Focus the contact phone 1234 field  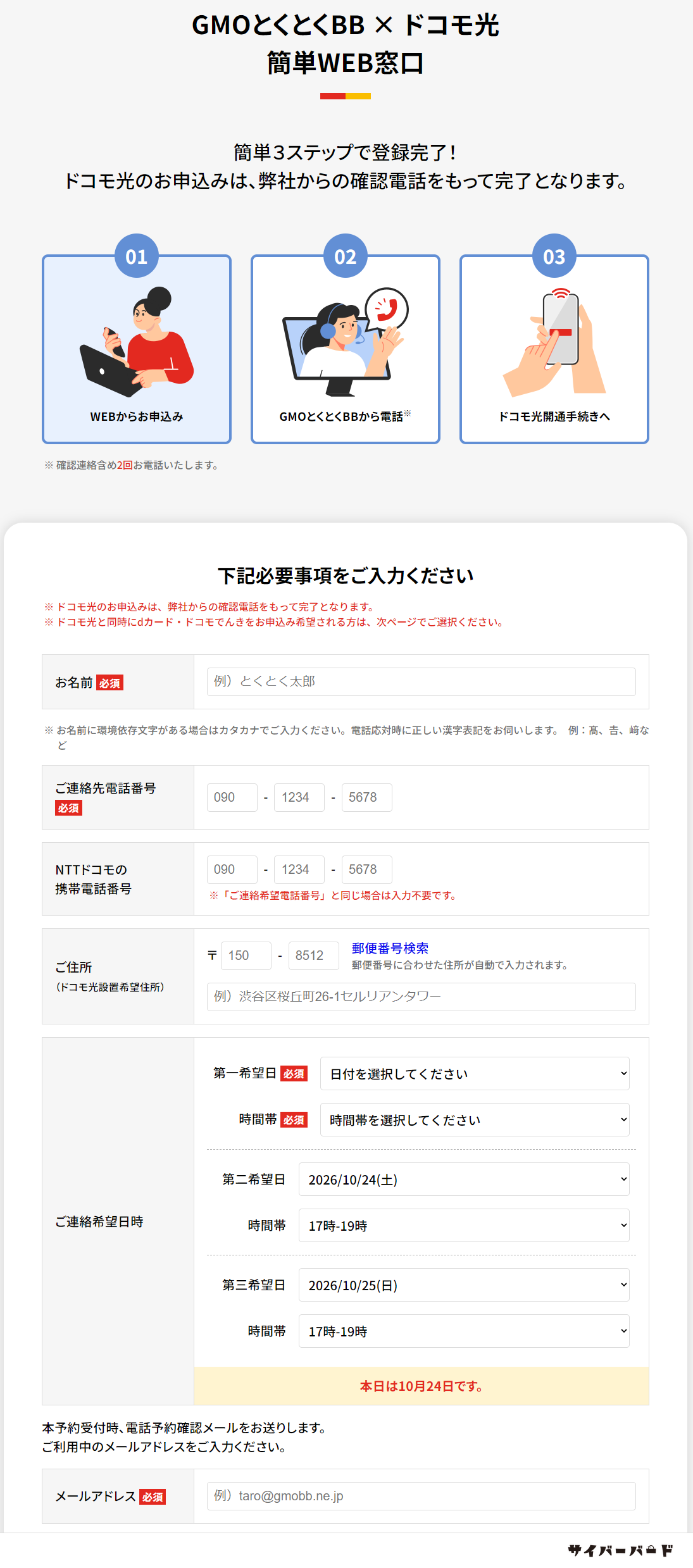point(299,797)
